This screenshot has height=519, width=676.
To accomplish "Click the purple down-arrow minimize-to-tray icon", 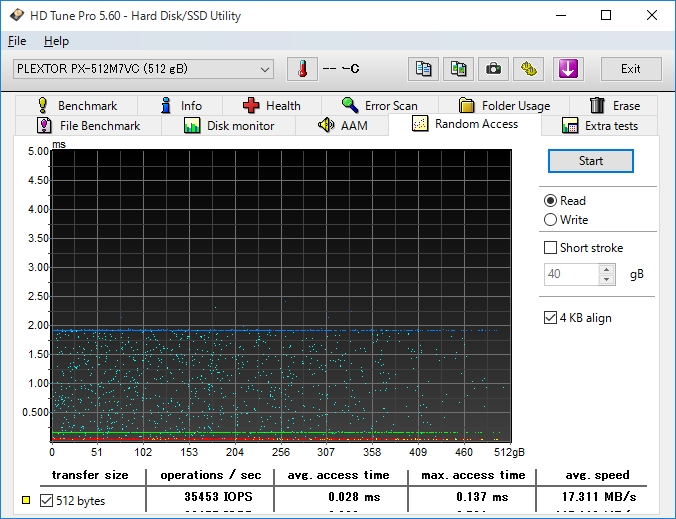I will tap(567, 69).
